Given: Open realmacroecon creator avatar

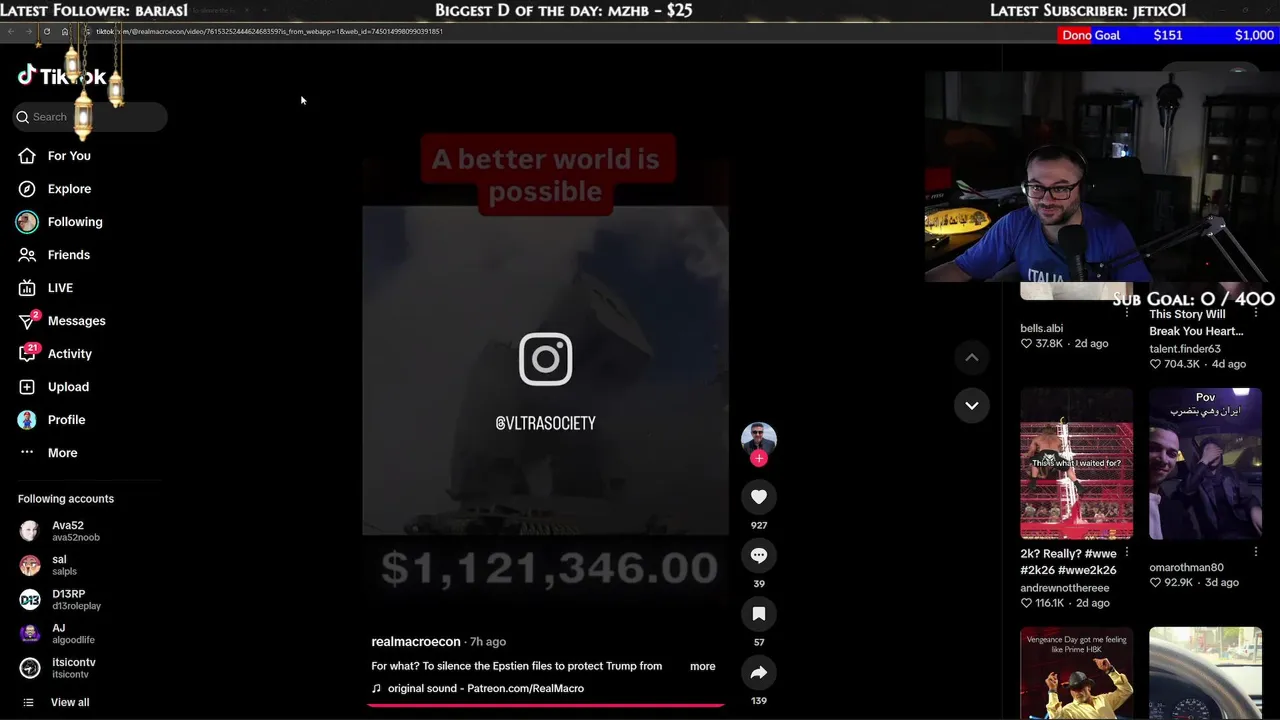Looking at the screenshot, I should (759, 438).
